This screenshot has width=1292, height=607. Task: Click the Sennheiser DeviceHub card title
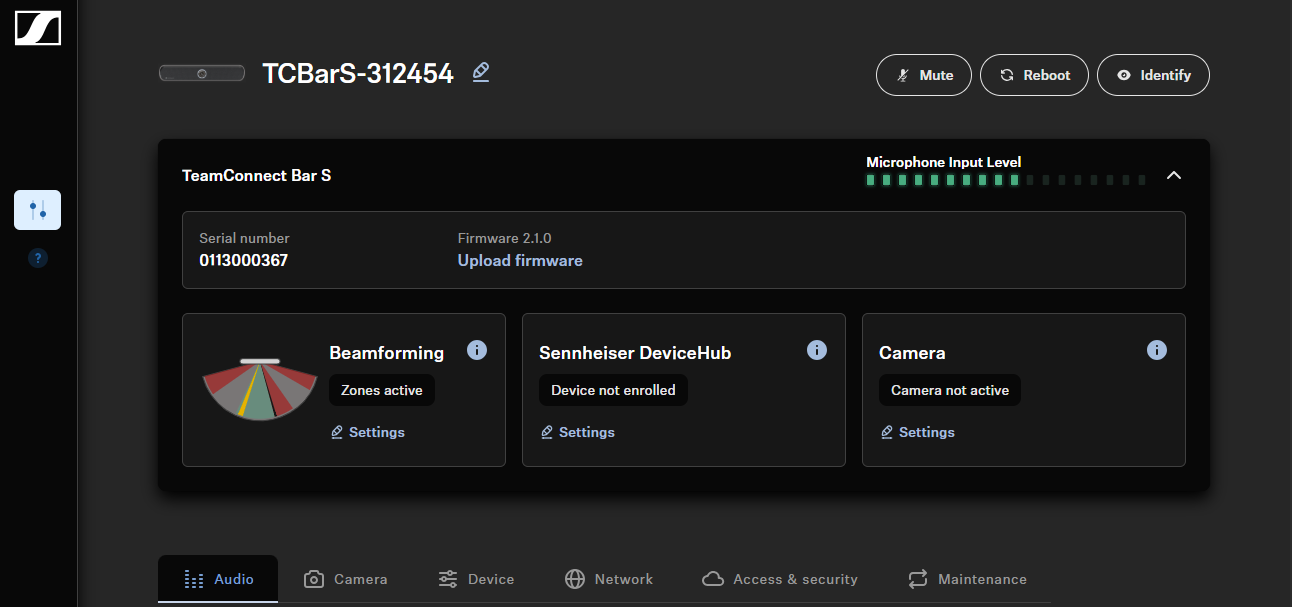[x=635, y=353]
